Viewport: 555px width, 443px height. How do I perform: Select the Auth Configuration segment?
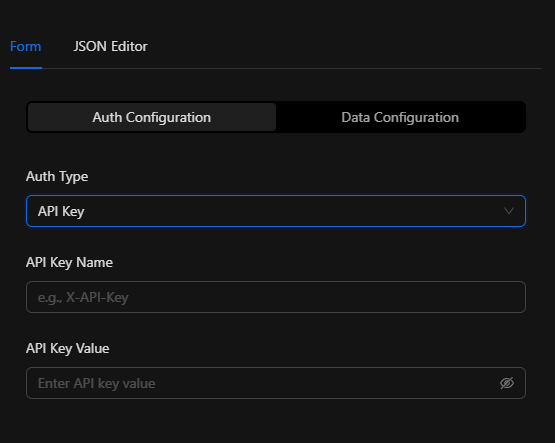[x=151, y=117]
